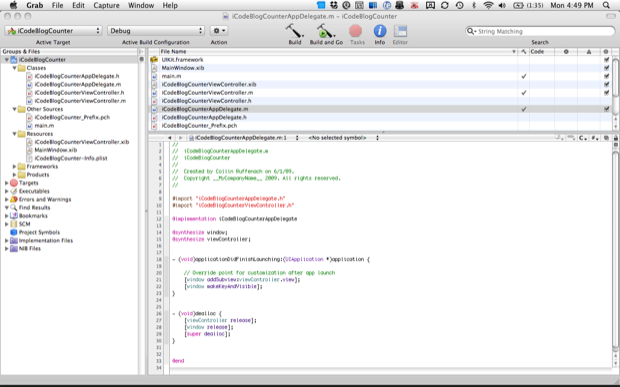The height and width of the screenshot is (387, 620).
Task: Click hammer column header in file list
Action: coord(524,52)
